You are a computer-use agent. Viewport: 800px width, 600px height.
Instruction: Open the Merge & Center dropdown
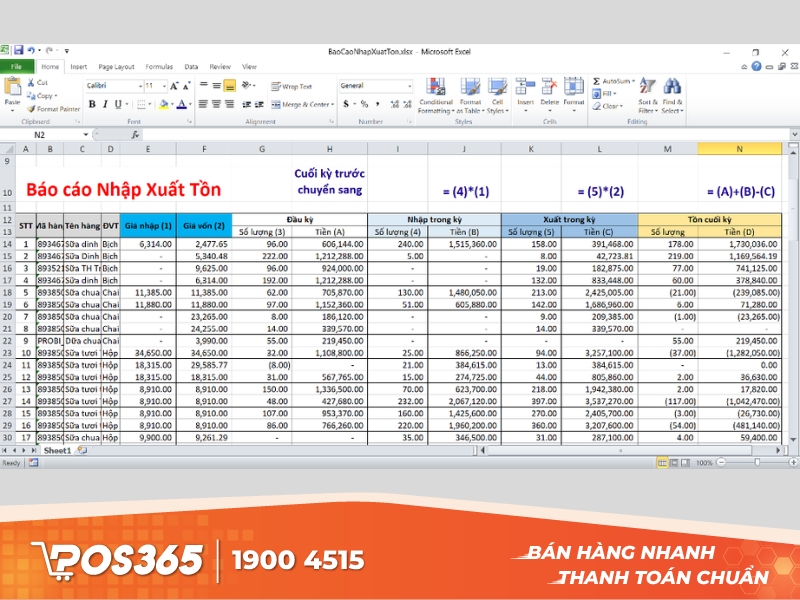tap(332, 104)
